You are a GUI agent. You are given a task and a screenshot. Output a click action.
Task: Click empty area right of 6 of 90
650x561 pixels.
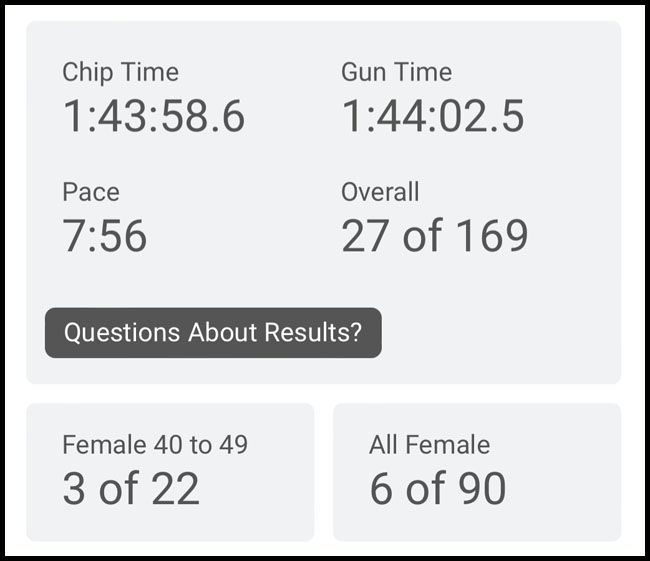[x=565, y=489]
